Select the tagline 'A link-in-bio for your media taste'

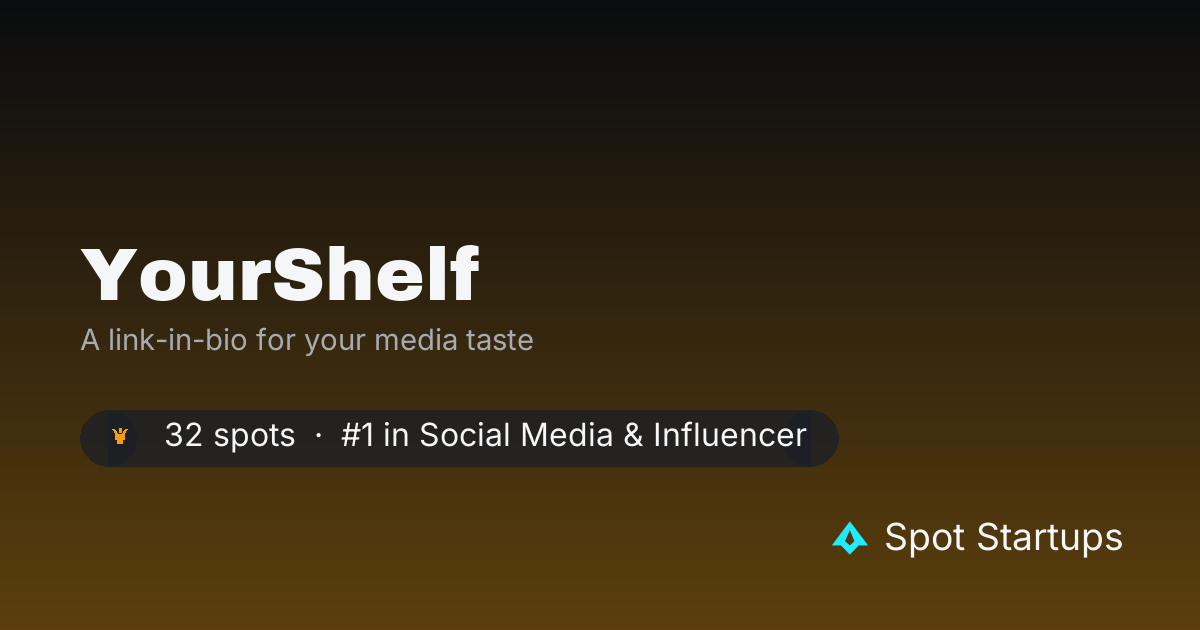click(x=307, y=340)
